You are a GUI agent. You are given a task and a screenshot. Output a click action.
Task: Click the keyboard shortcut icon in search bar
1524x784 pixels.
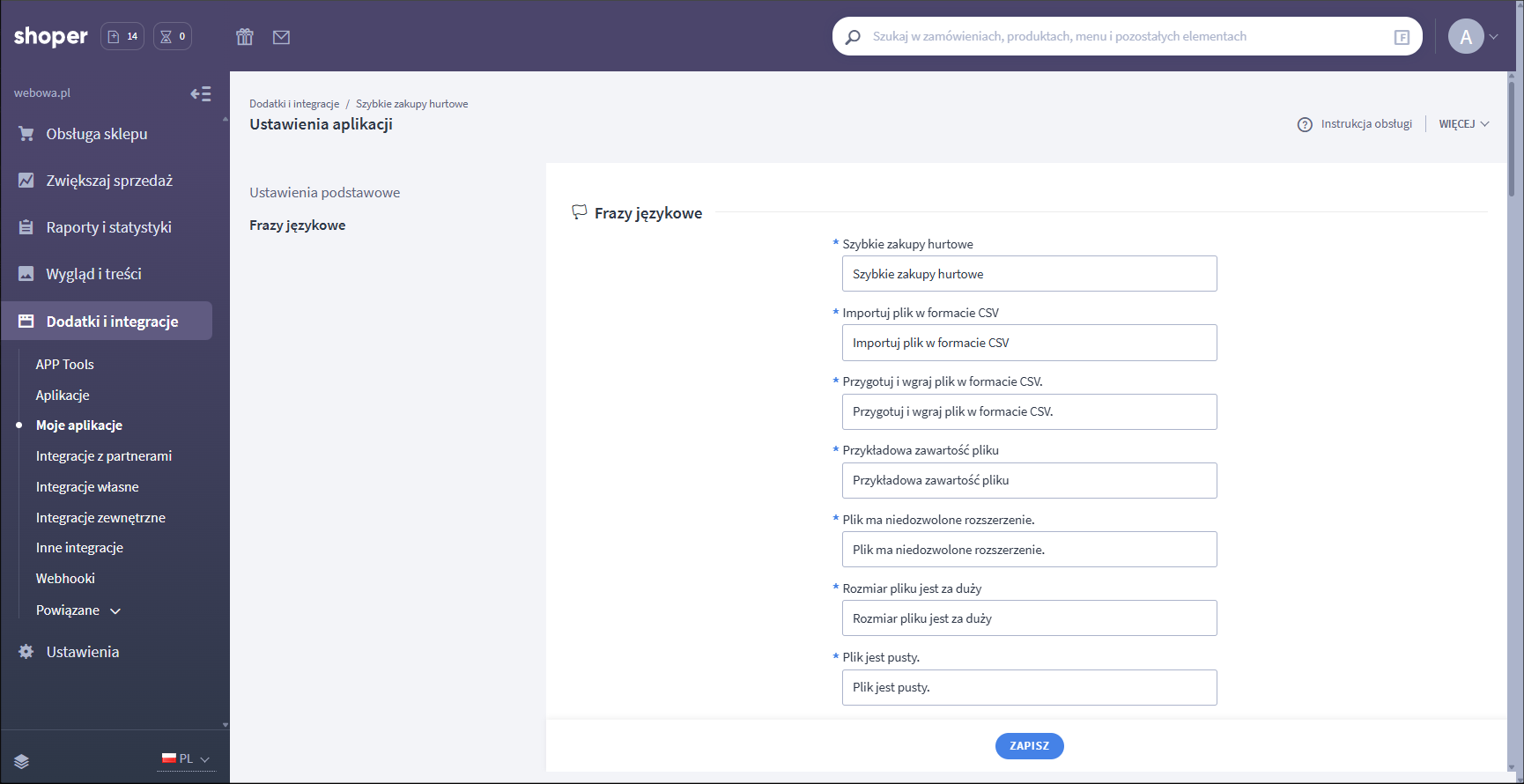coord(1402,37)
